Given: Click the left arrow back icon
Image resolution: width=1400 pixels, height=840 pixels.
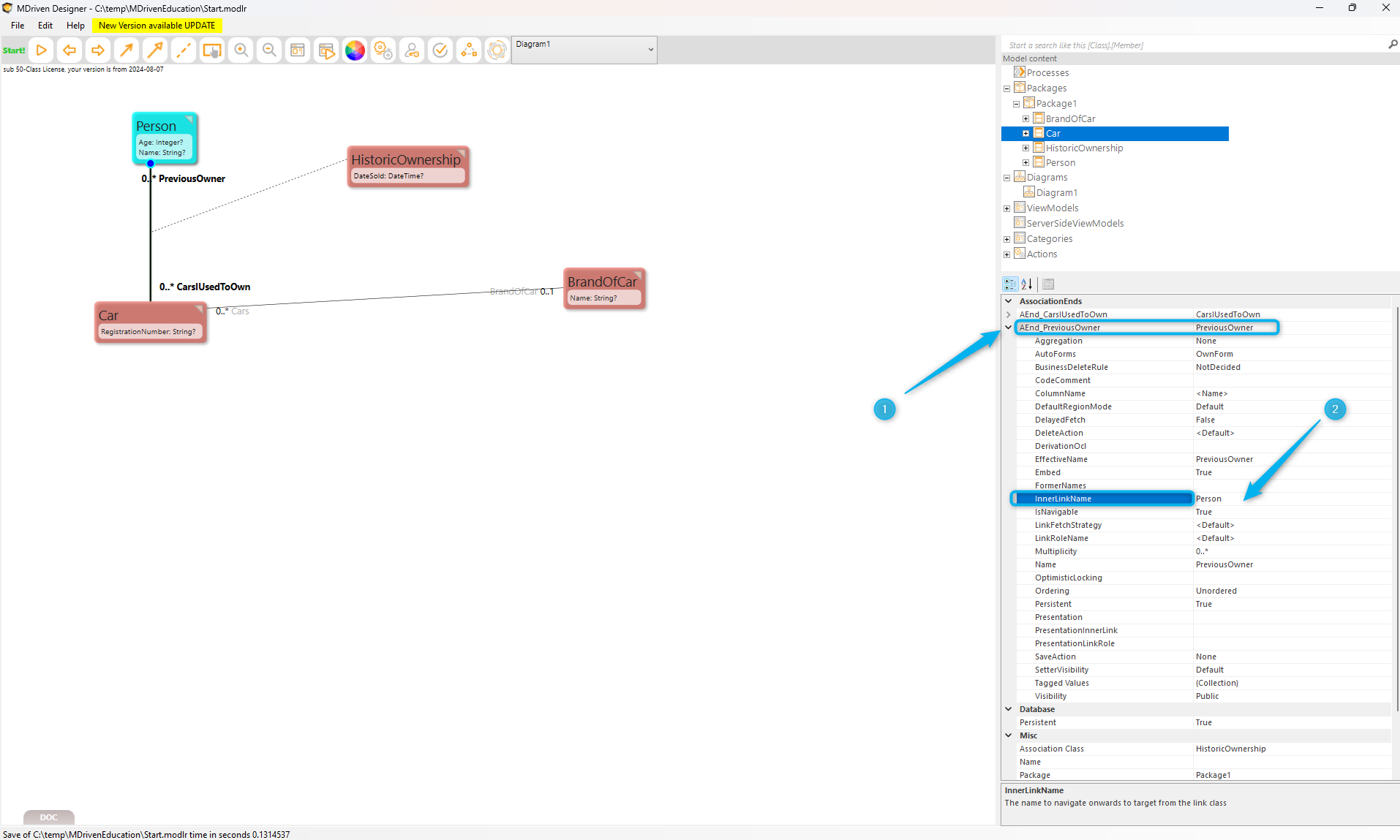Looking at the screenshot, I should [x=69, y=50].
